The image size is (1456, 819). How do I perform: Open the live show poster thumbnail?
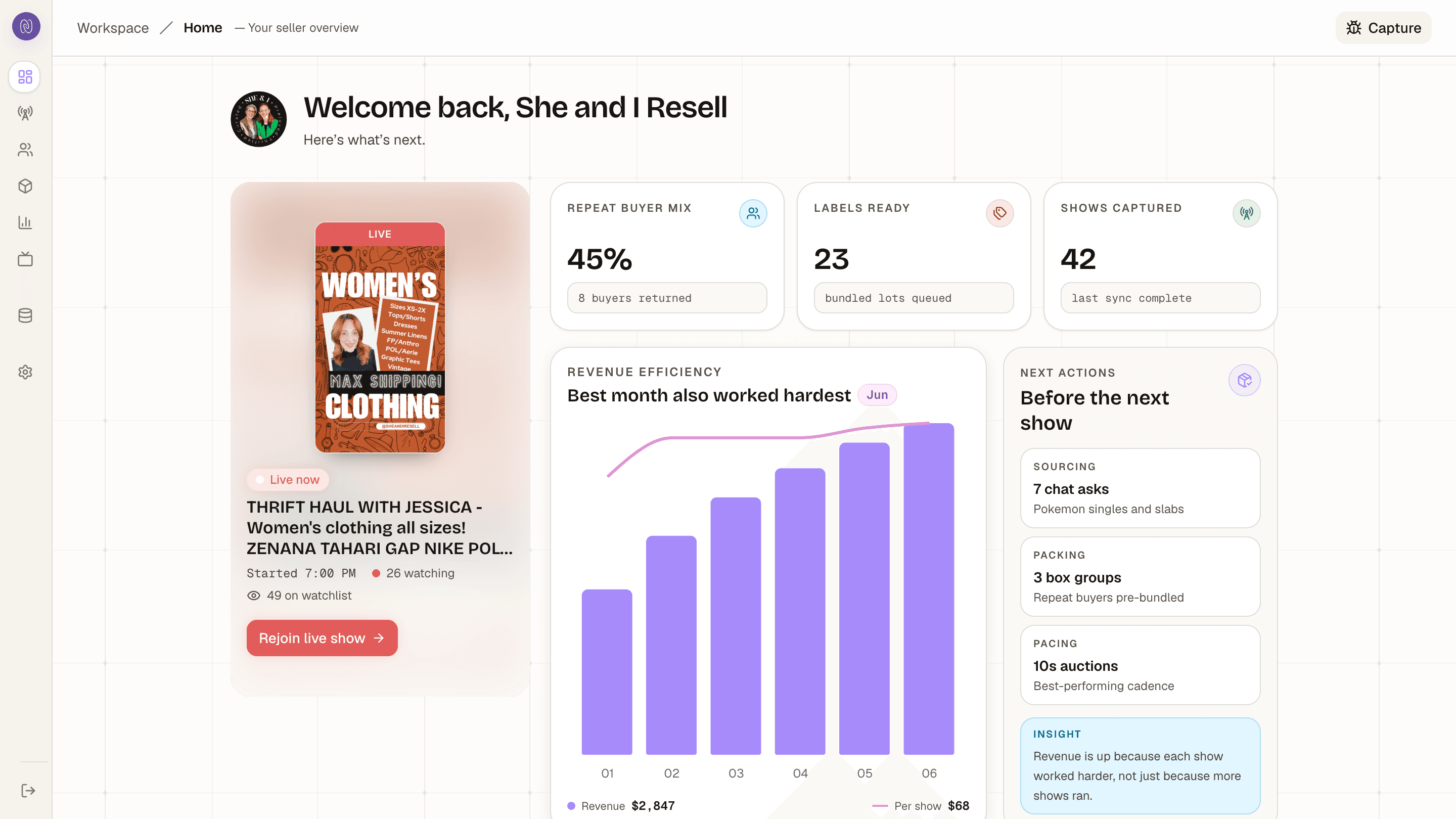click(x=380, y=337)
